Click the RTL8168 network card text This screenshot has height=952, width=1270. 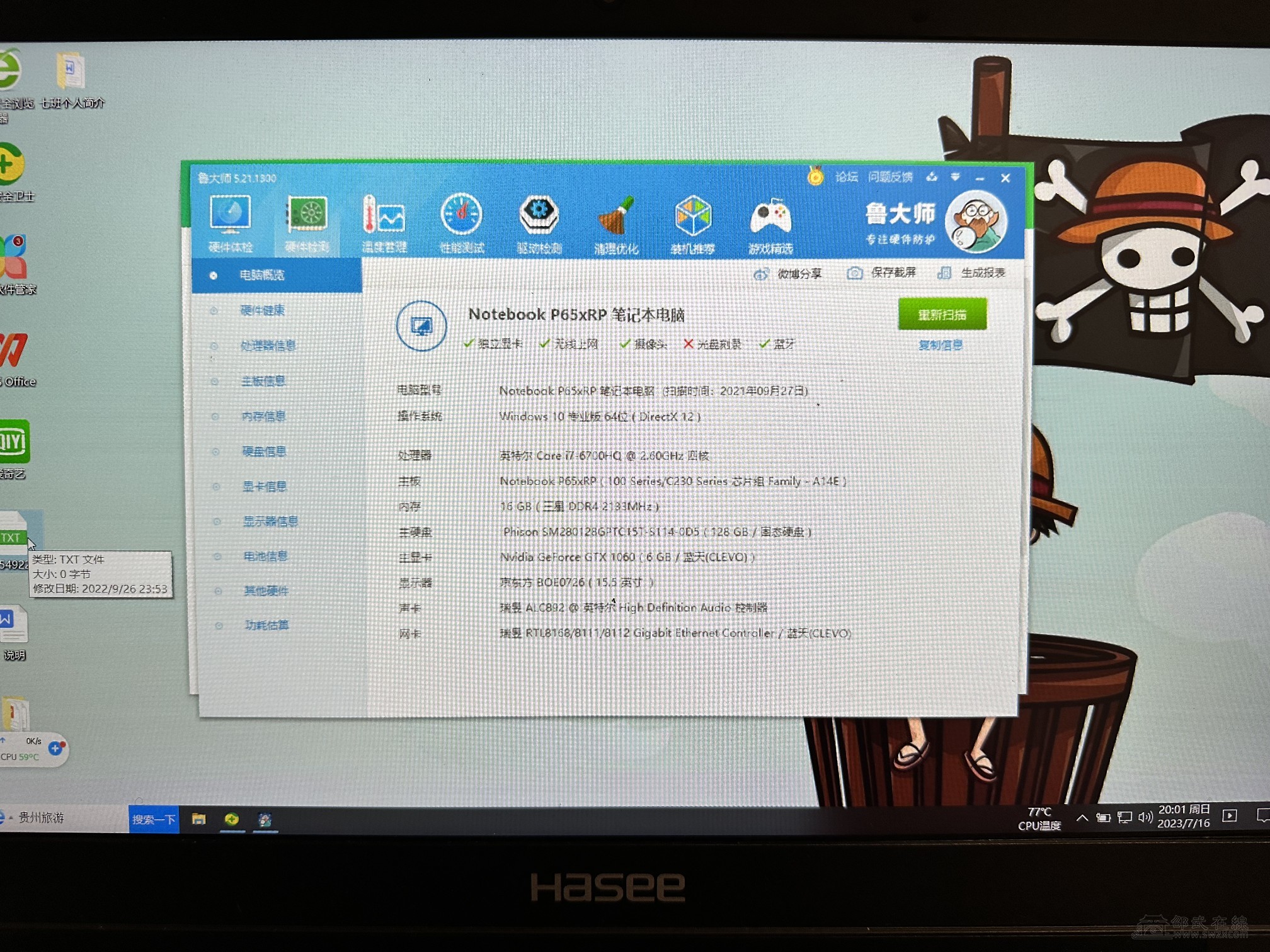point(675,633)
